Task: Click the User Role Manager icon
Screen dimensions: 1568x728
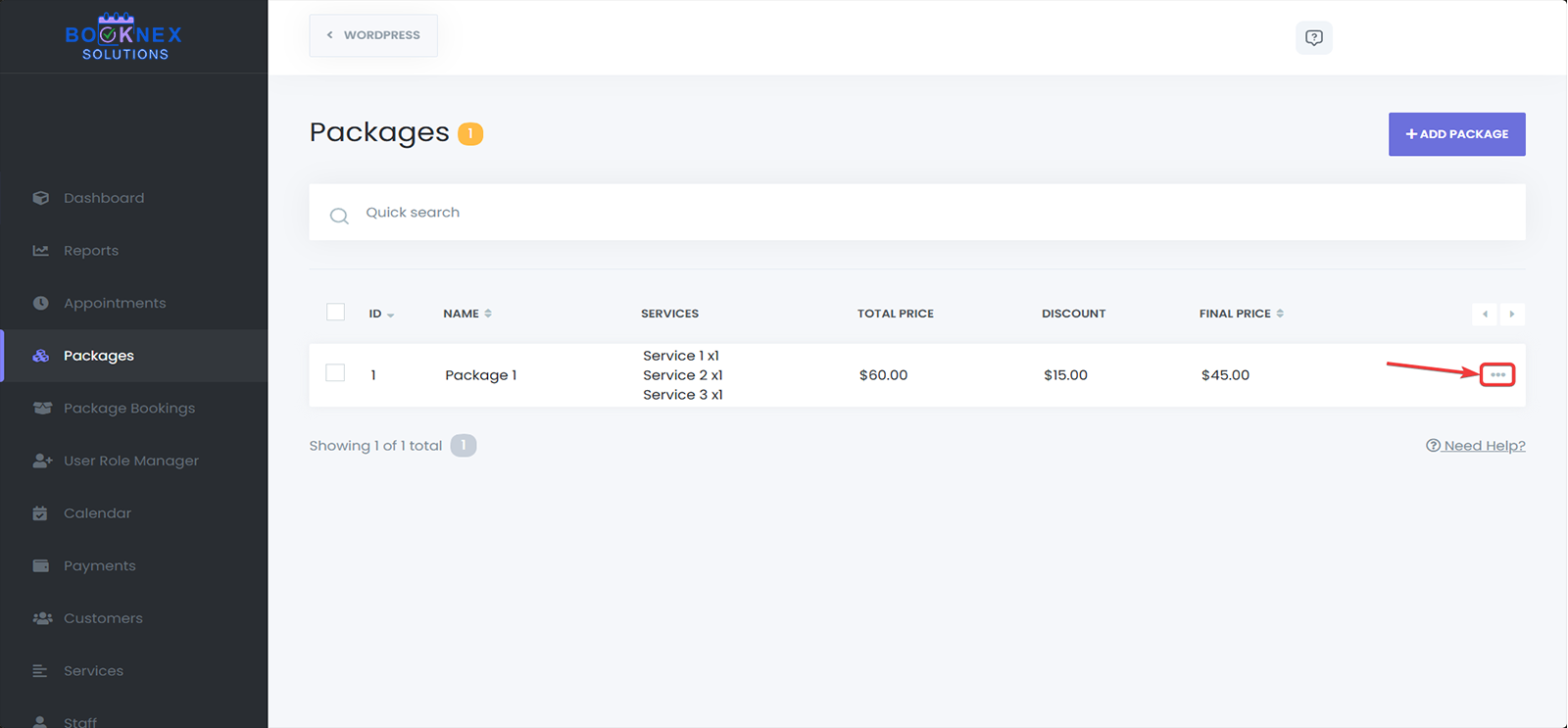Action: click(x=42, y=461)
